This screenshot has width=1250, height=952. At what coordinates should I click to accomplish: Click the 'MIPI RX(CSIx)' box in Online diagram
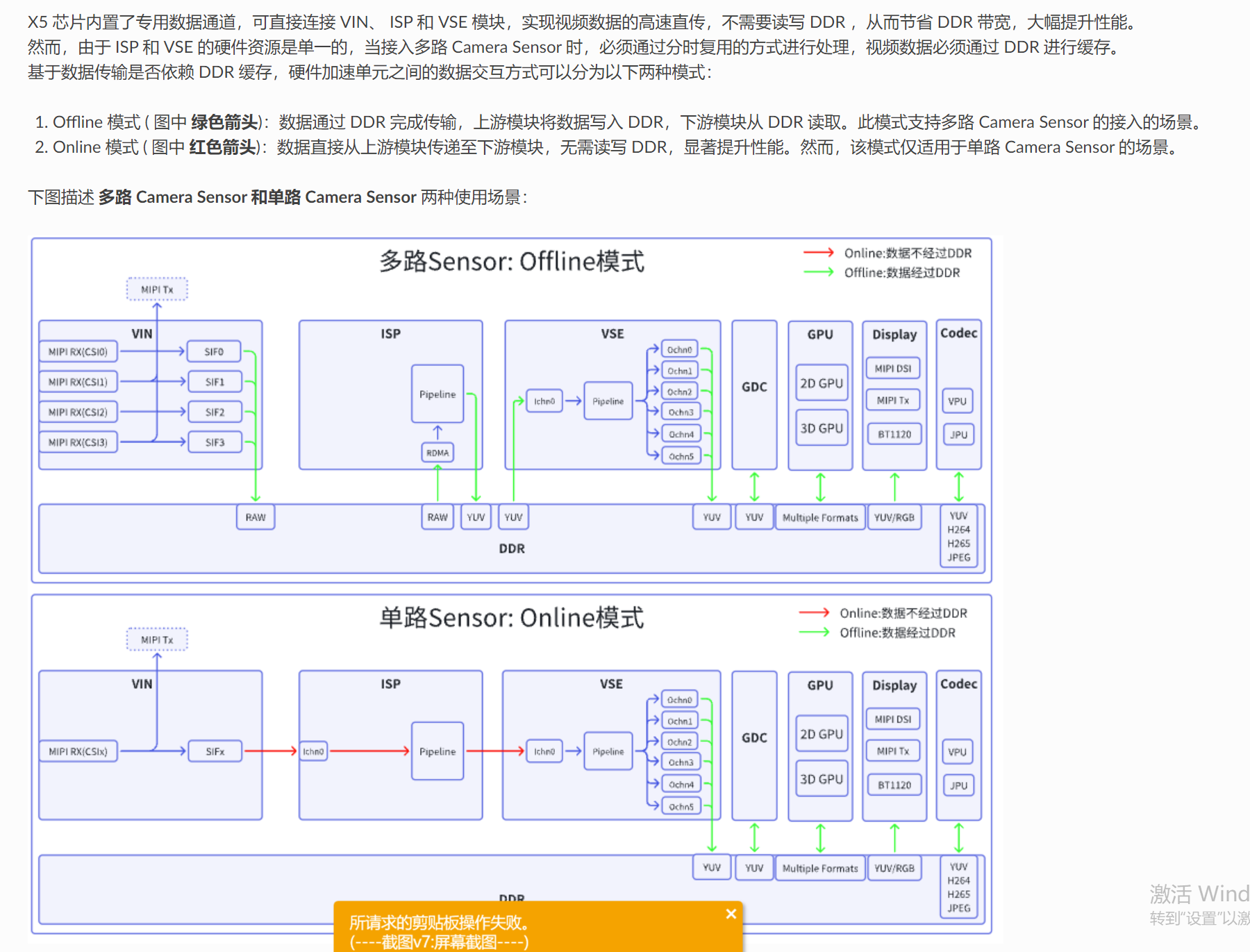[x=78, y=751]
